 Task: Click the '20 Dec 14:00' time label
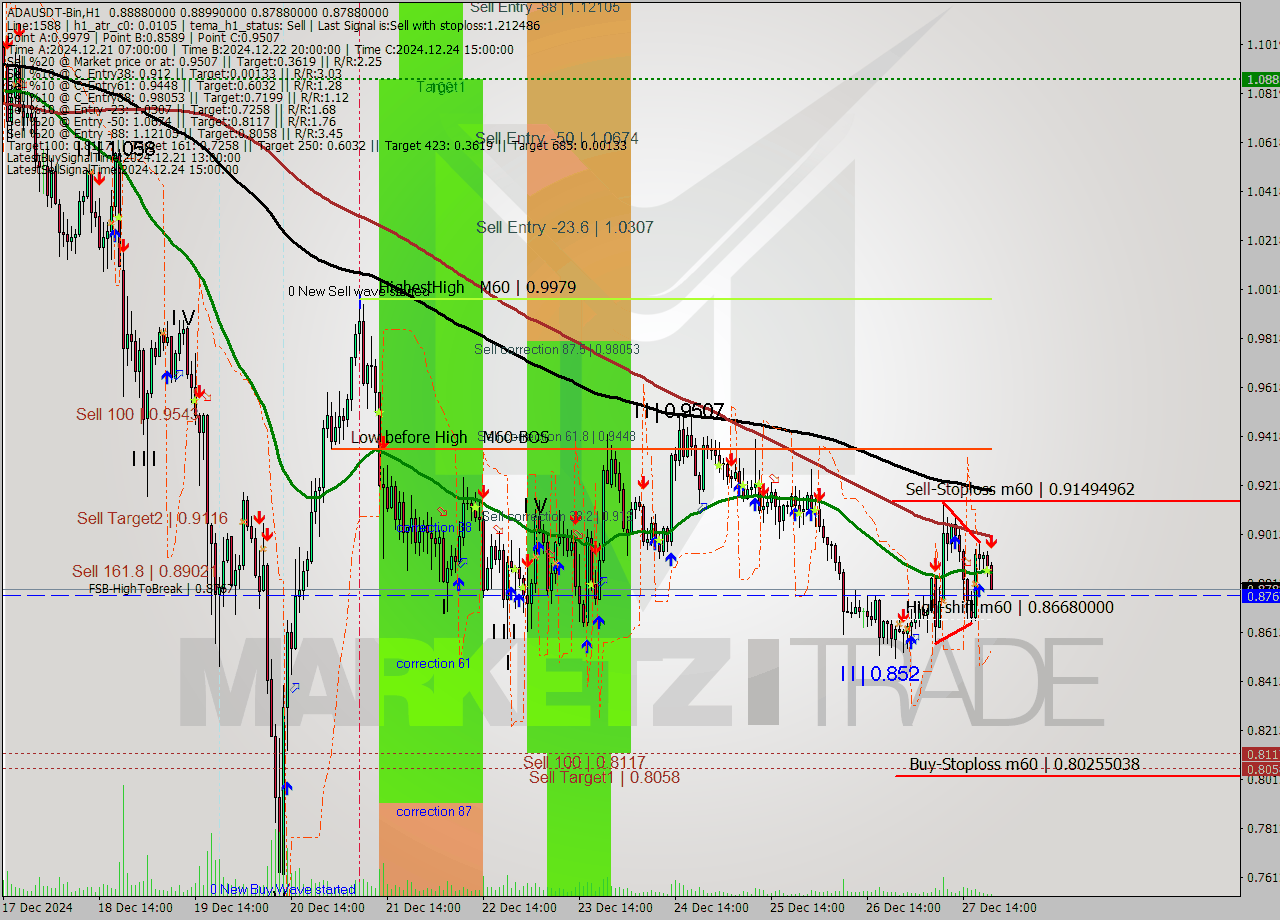(x=327, y=908)
